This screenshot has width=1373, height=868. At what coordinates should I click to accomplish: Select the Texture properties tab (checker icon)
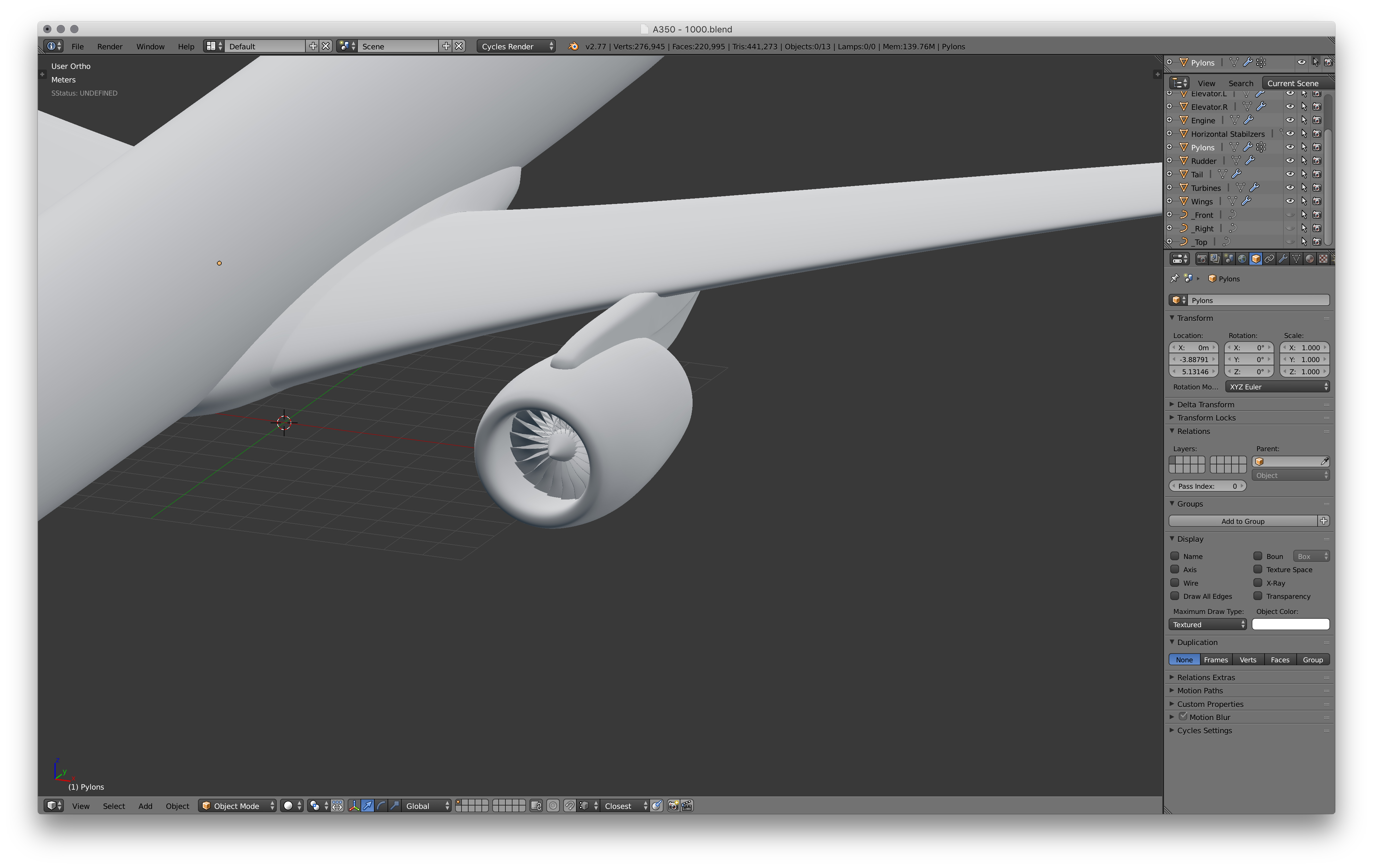point(1323,259)
